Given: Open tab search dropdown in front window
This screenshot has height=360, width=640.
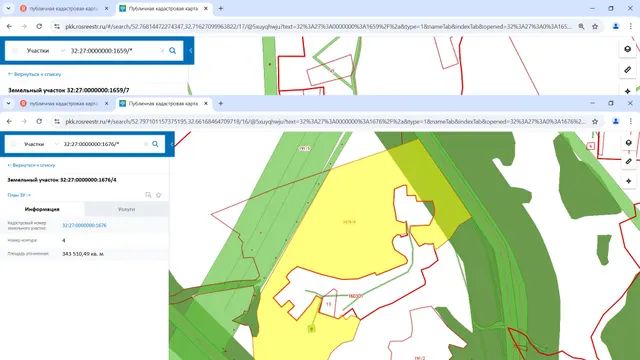Looking at the screenshot, I should [8, 103].
